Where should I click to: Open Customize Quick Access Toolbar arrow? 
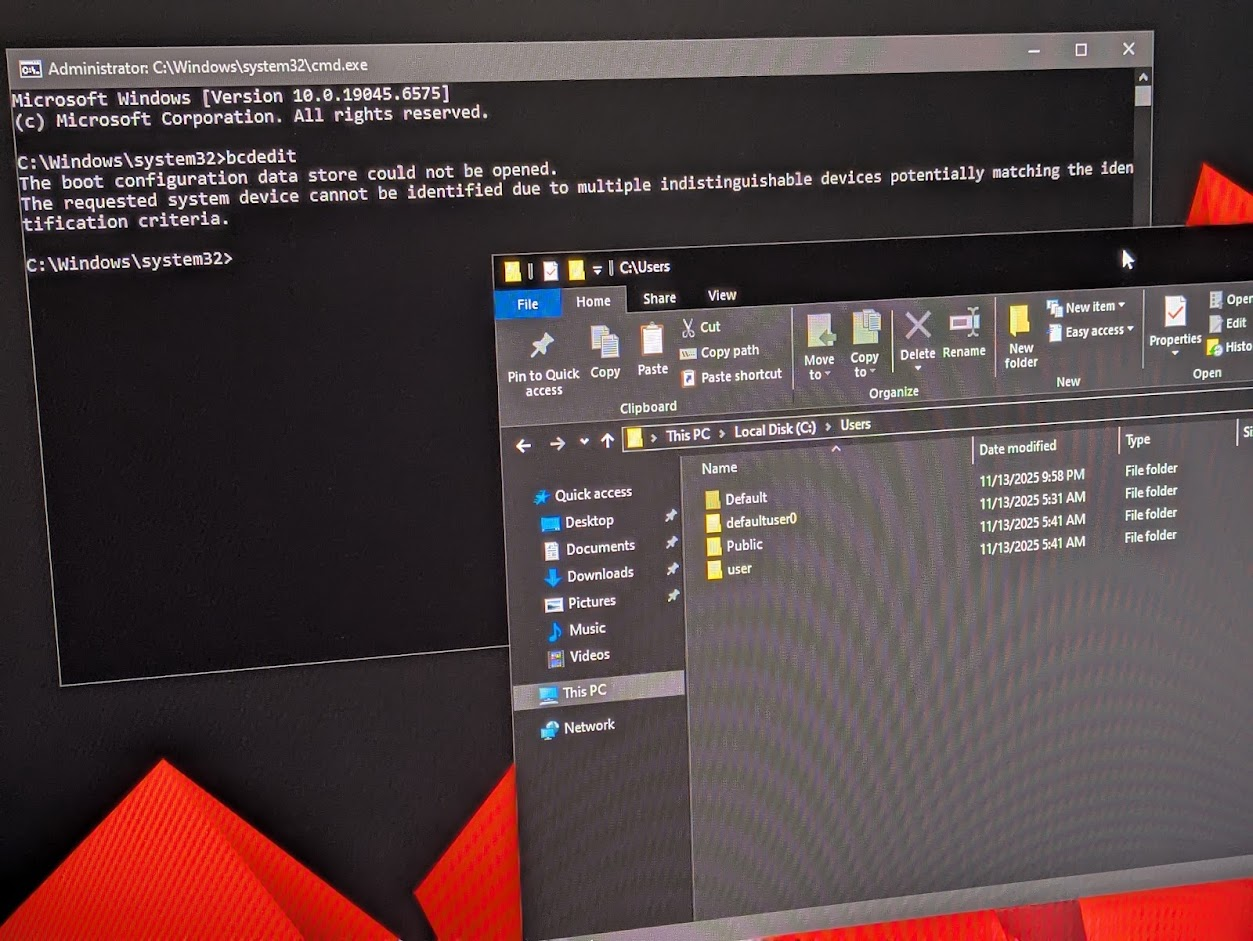click(x=597, y=269)
